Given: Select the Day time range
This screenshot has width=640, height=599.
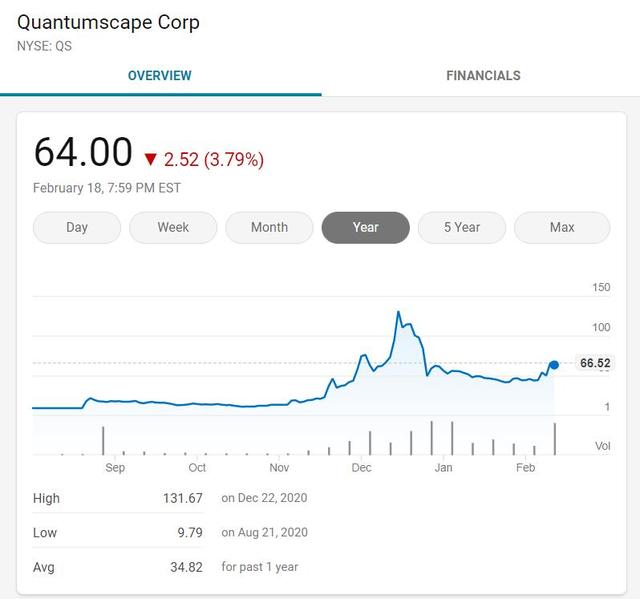Looking at the screenshot, I should pyautogui.click(x=77, y=227).
